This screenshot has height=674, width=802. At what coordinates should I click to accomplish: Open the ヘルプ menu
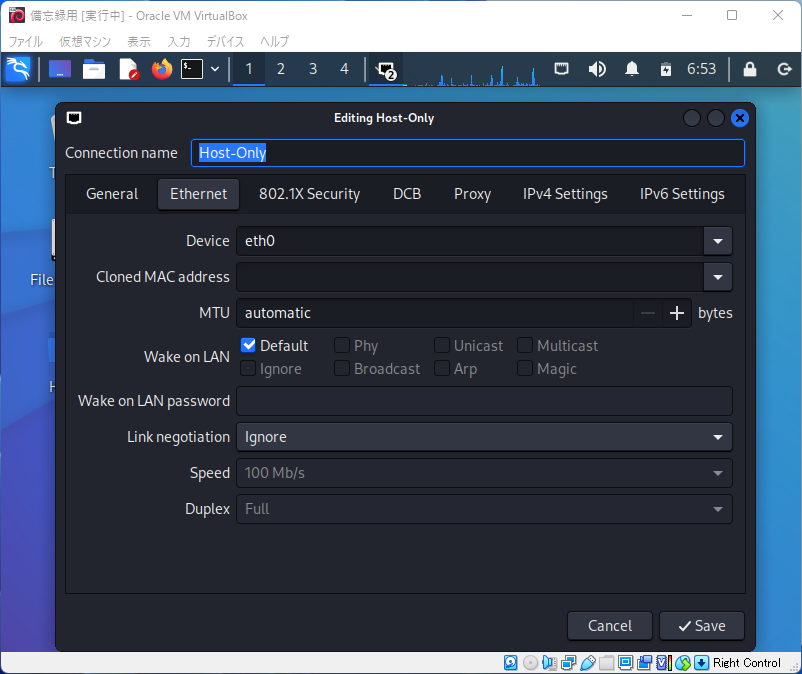point(275,41)
